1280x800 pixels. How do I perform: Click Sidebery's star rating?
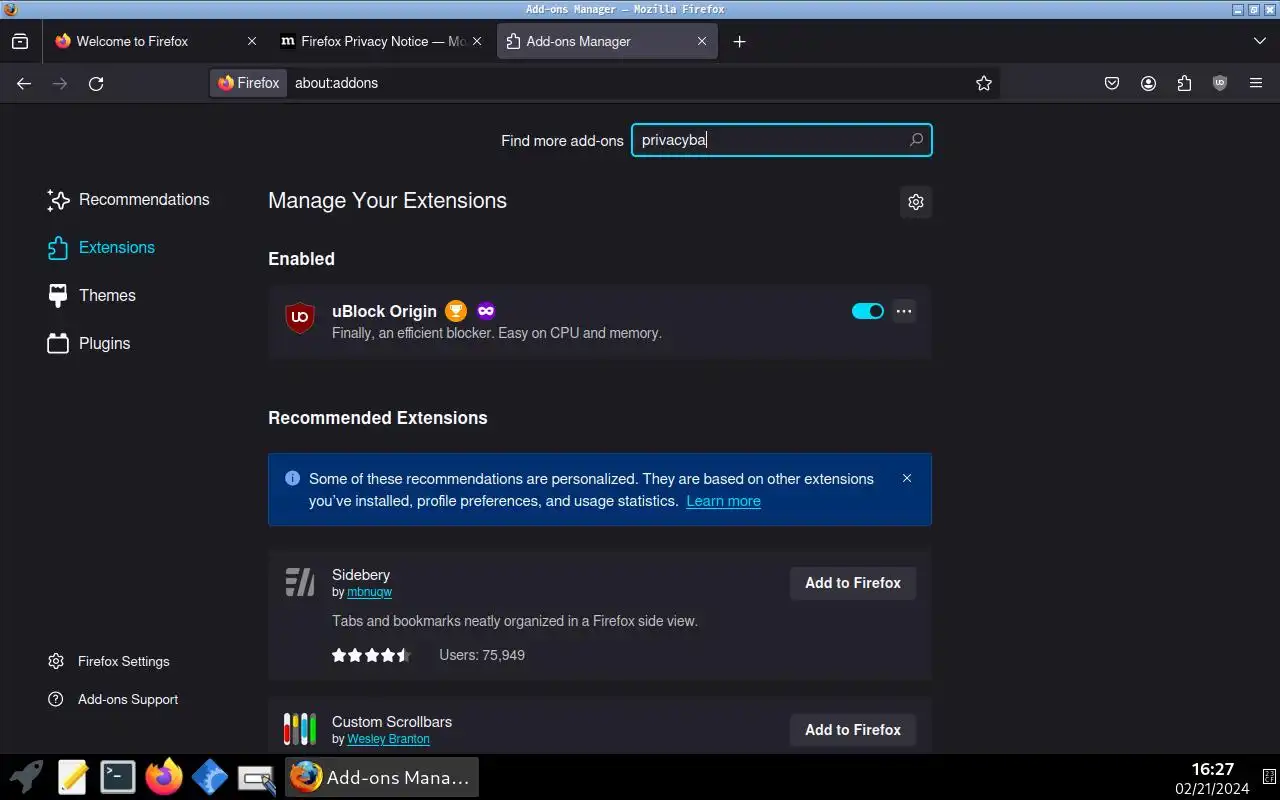pos(371,655)
